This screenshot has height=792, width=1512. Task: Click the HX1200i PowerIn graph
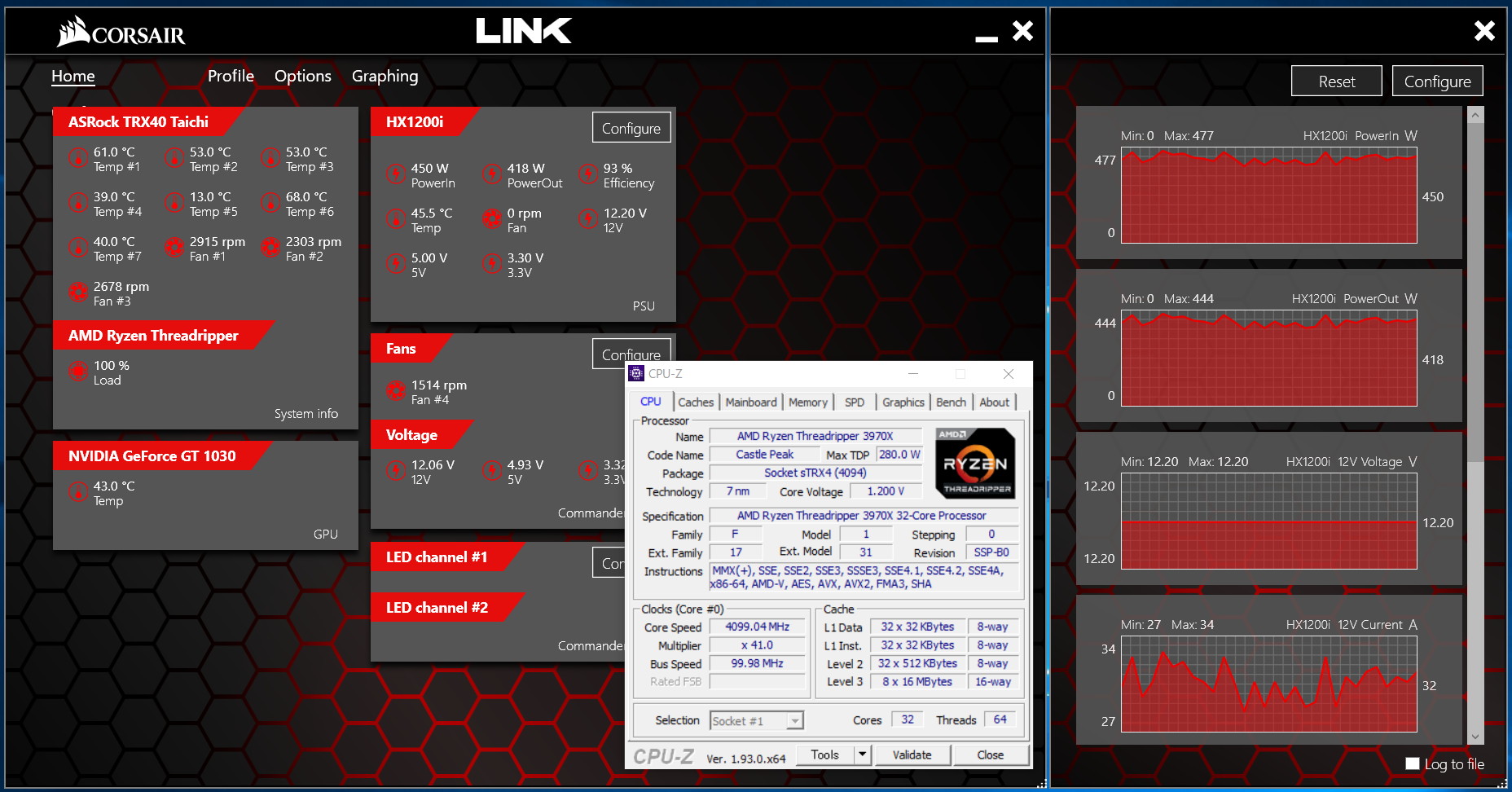click(1269, 195)
